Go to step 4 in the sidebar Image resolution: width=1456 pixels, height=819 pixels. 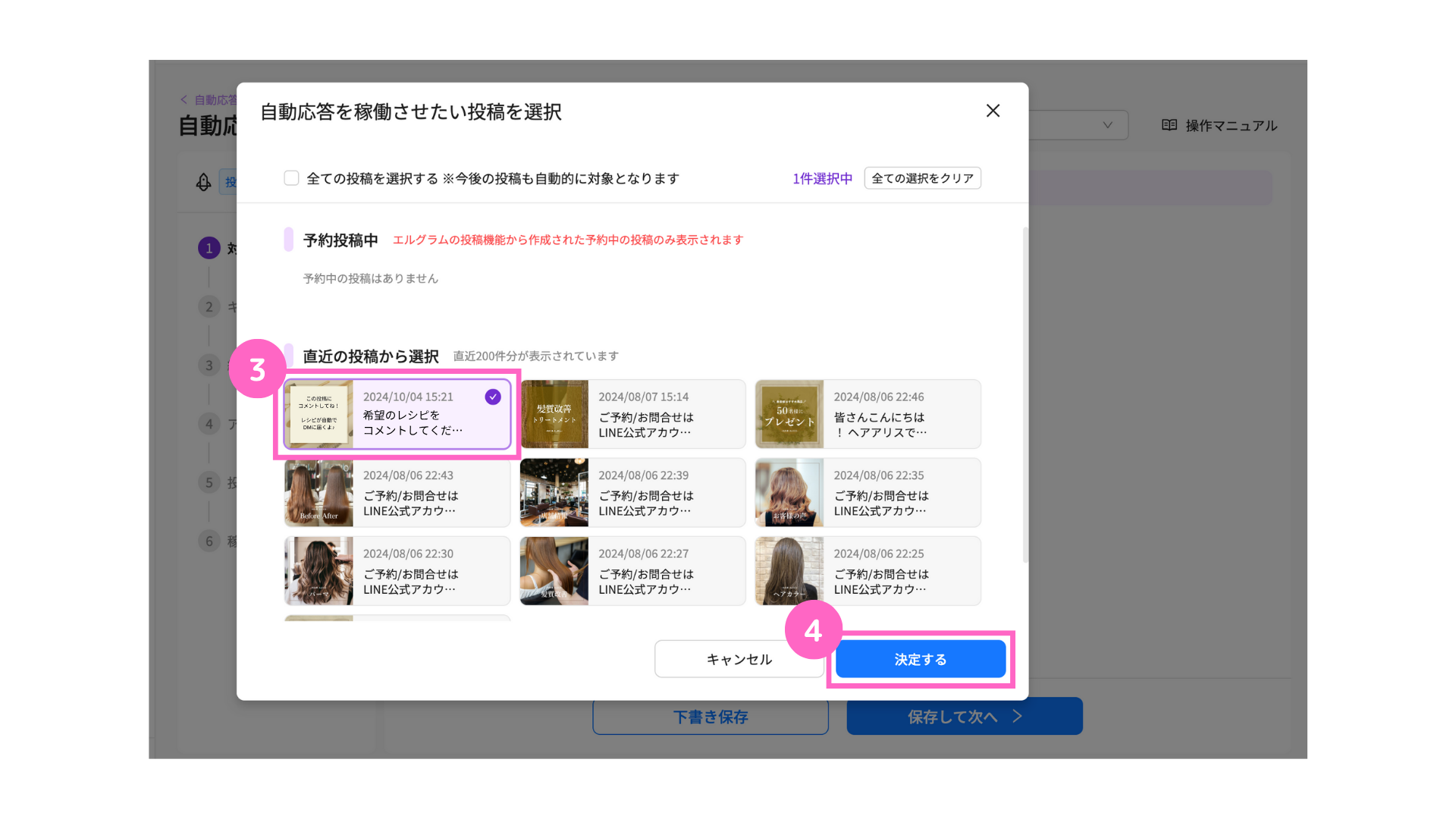pos(209,424)
